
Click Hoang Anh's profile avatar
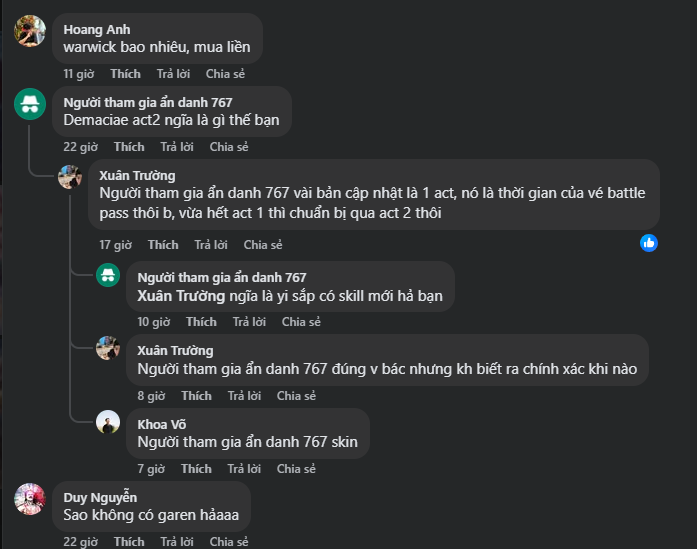(x=30, y=31)
